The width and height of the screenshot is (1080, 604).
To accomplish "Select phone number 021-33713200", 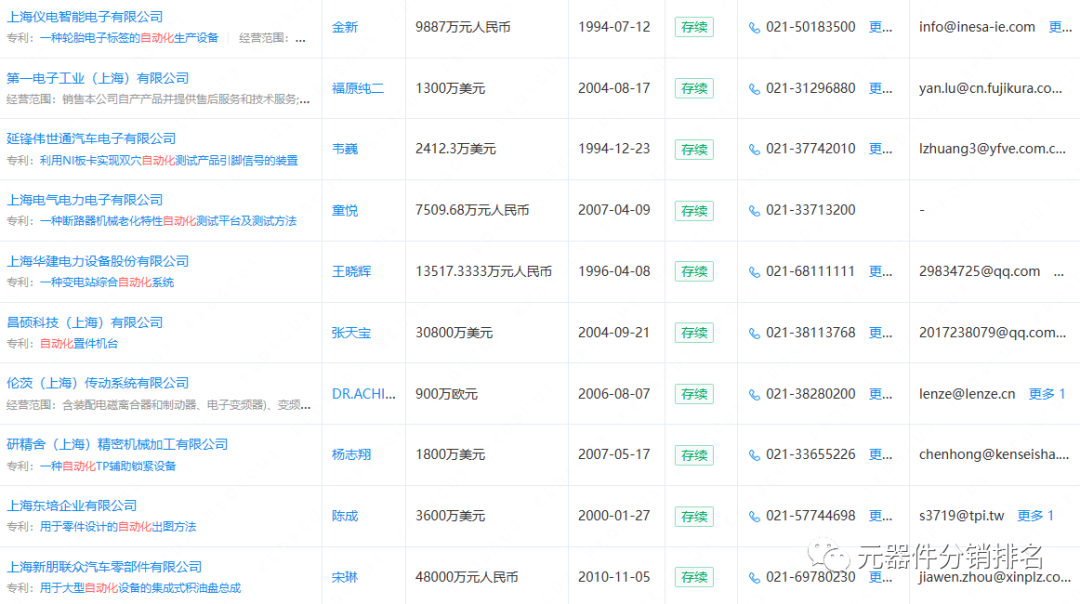I will click(811, 210).
